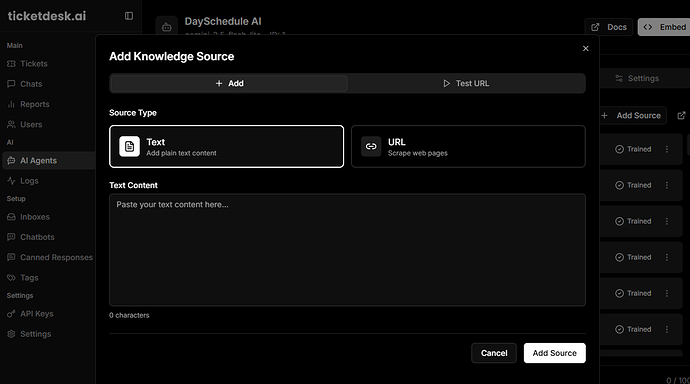Viewport: 690px width, 384px height.
Task: Close the Add Knowledge Source dialog
Action: click(x=585, y=48)
